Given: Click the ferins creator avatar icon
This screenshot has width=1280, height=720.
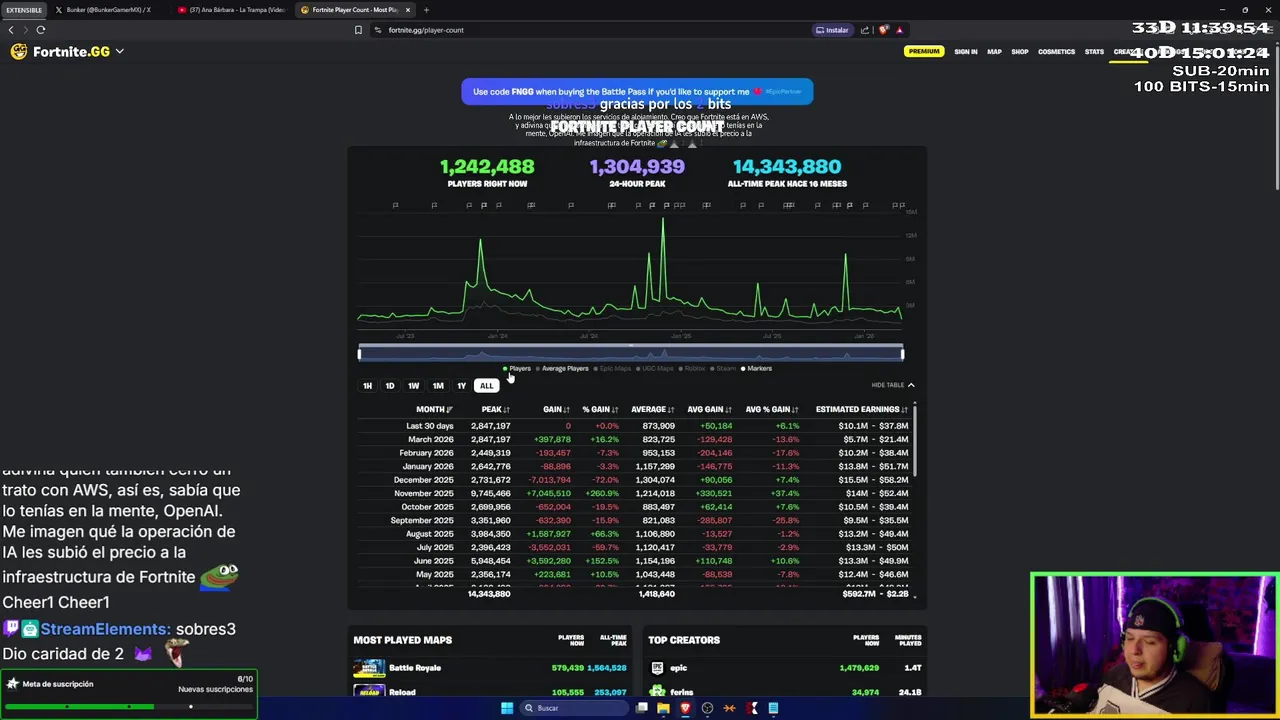Looking at the screenshot, I should (x=657, y=691).
